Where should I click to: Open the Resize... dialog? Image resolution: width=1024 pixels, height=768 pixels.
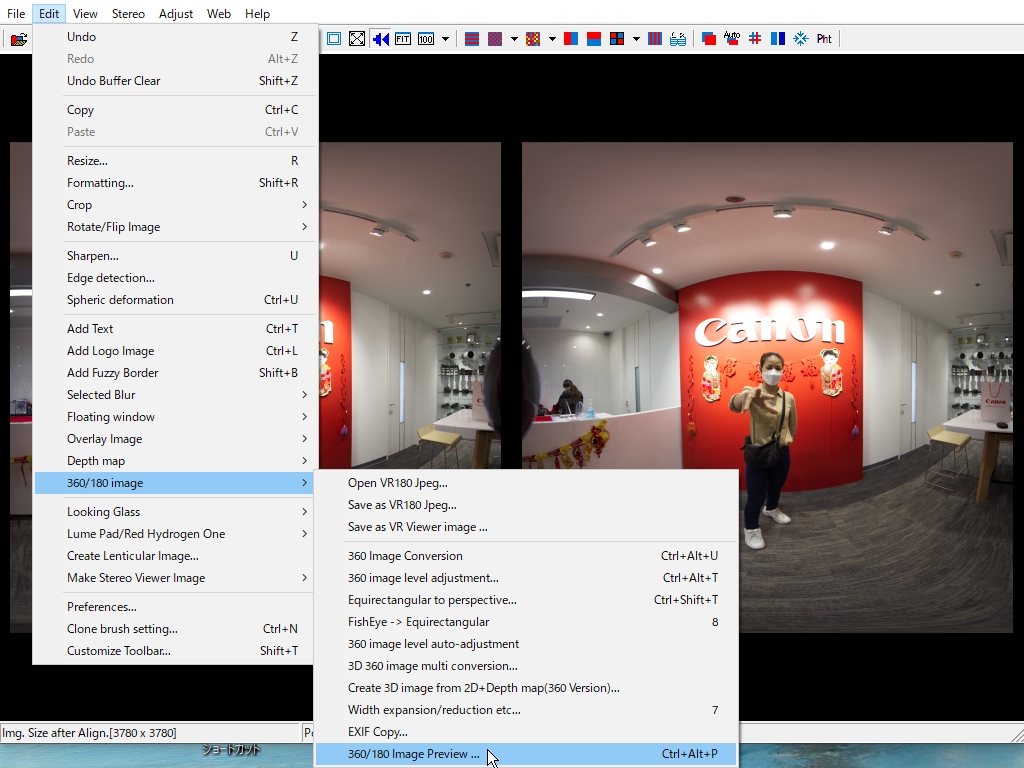[175, 161]
